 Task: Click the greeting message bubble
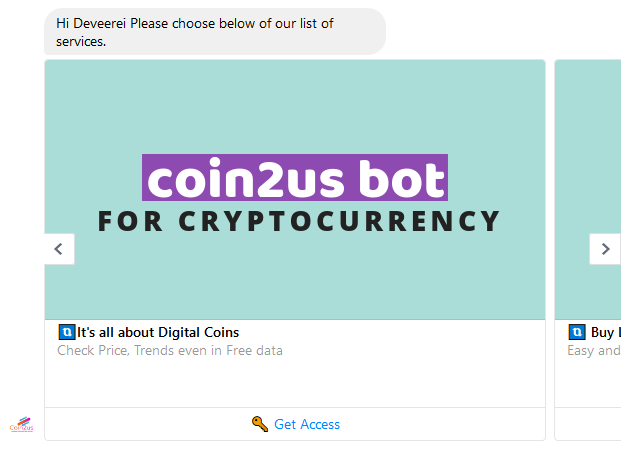(x=214, y=32)
